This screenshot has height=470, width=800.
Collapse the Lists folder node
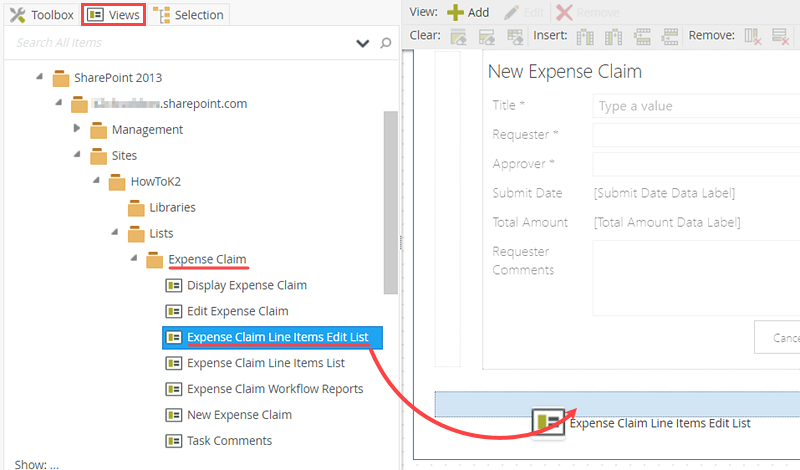[x=116, y=233]
